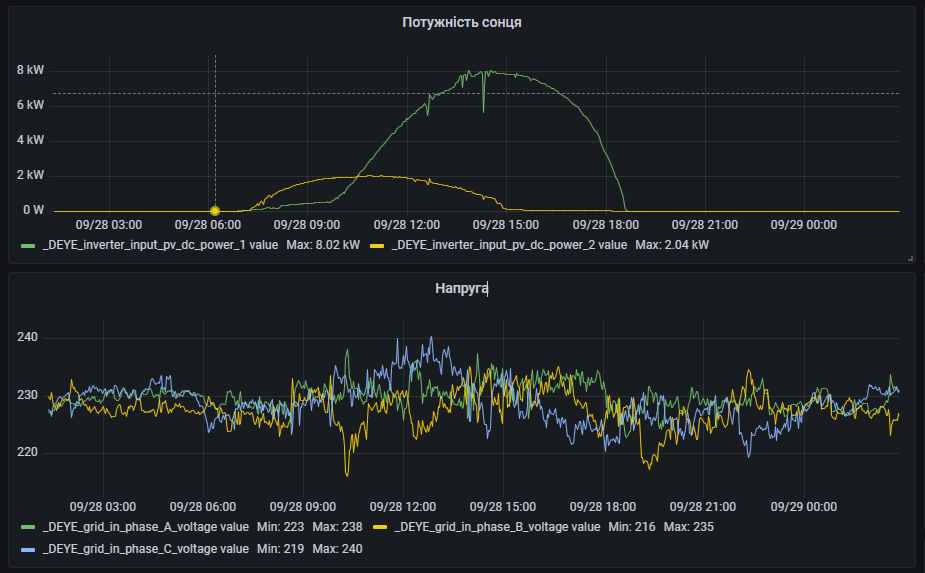Hide the phase_B voltage series via legend
The width and height of the screenshot is (925, 573).
[x=497, y=526]
